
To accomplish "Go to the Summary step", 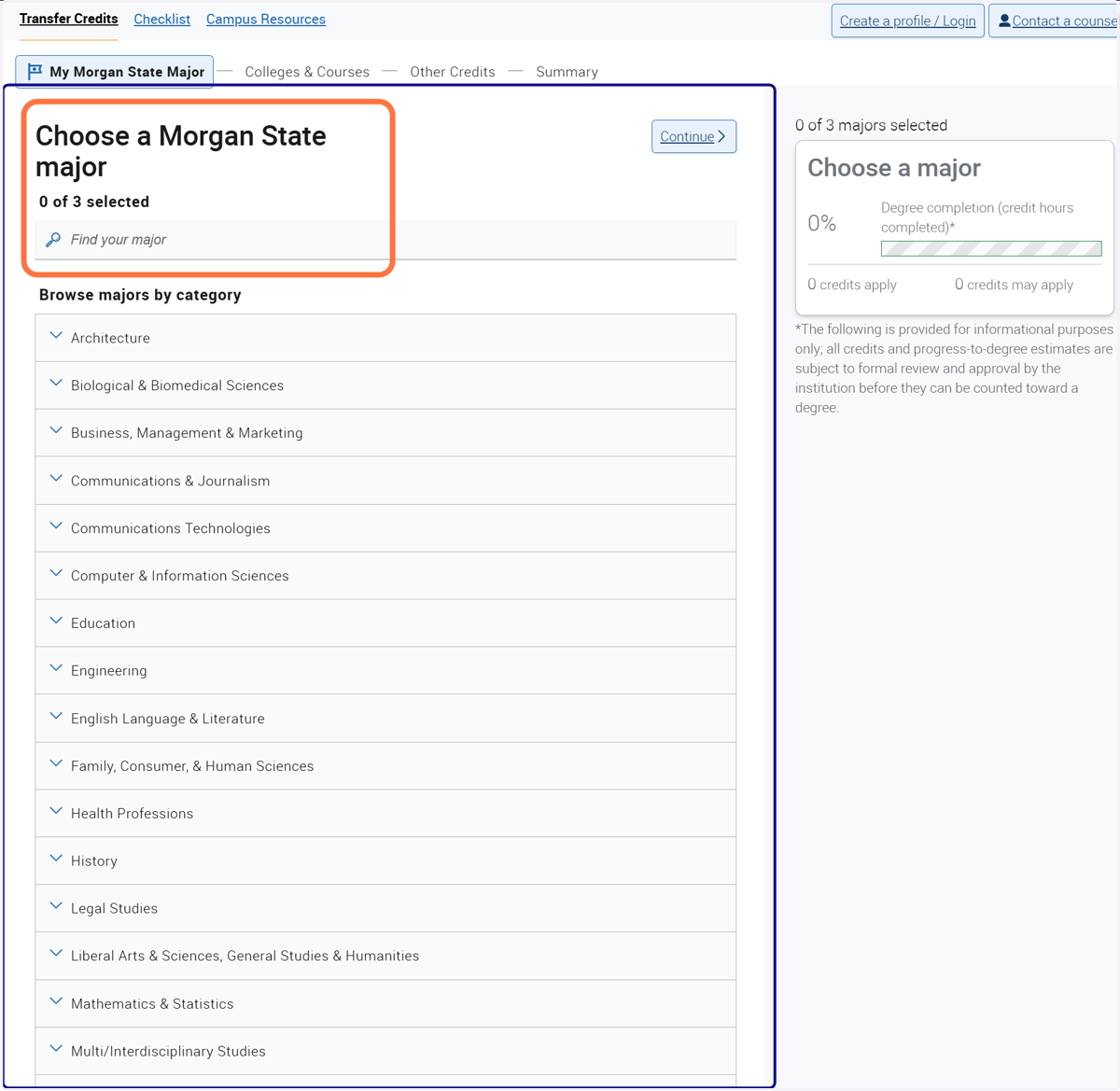I will tap(567, 72).
